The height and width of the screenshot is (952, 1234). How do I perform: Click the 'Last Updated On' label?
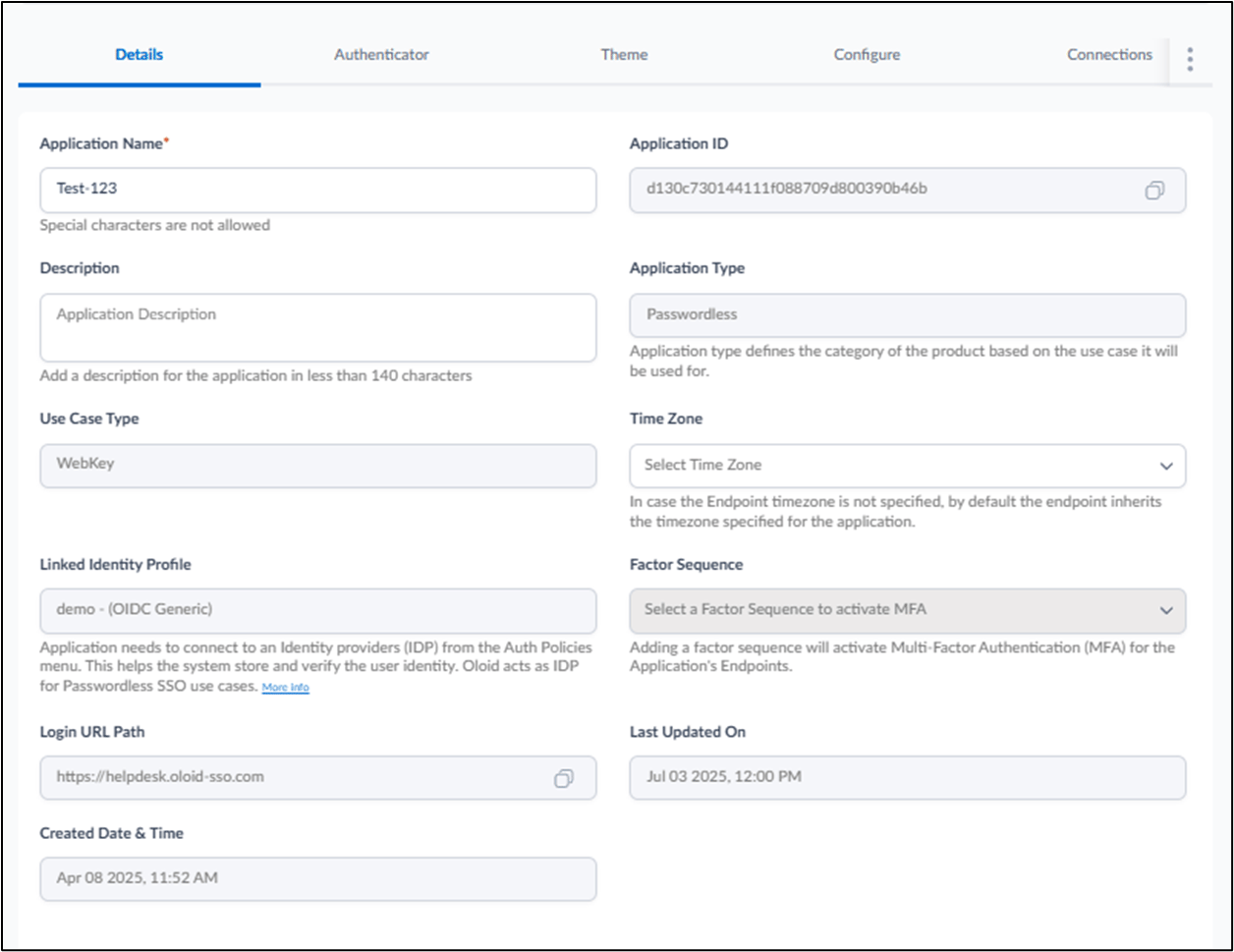(687, 732)
